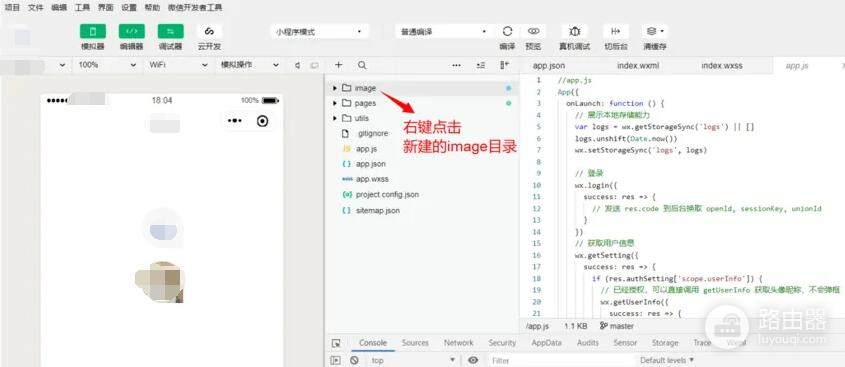Open the mini program capsule dots menu

pyautogui.click(x=235, y=121)
